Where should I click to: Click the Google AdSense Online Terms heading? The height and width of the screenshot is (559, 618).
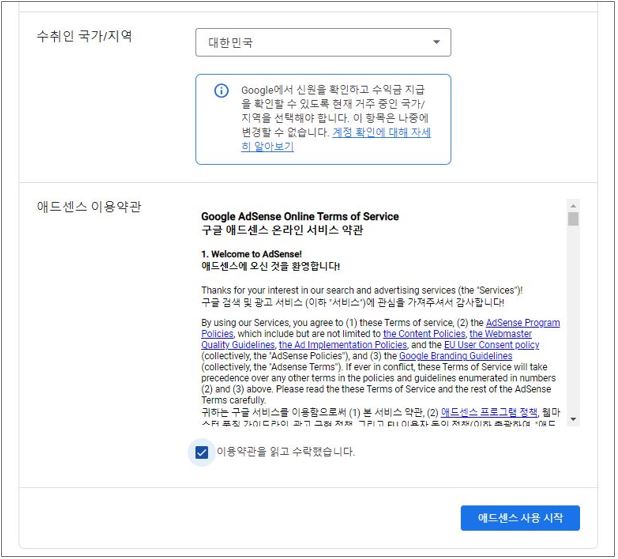click(x=299, y=216)
